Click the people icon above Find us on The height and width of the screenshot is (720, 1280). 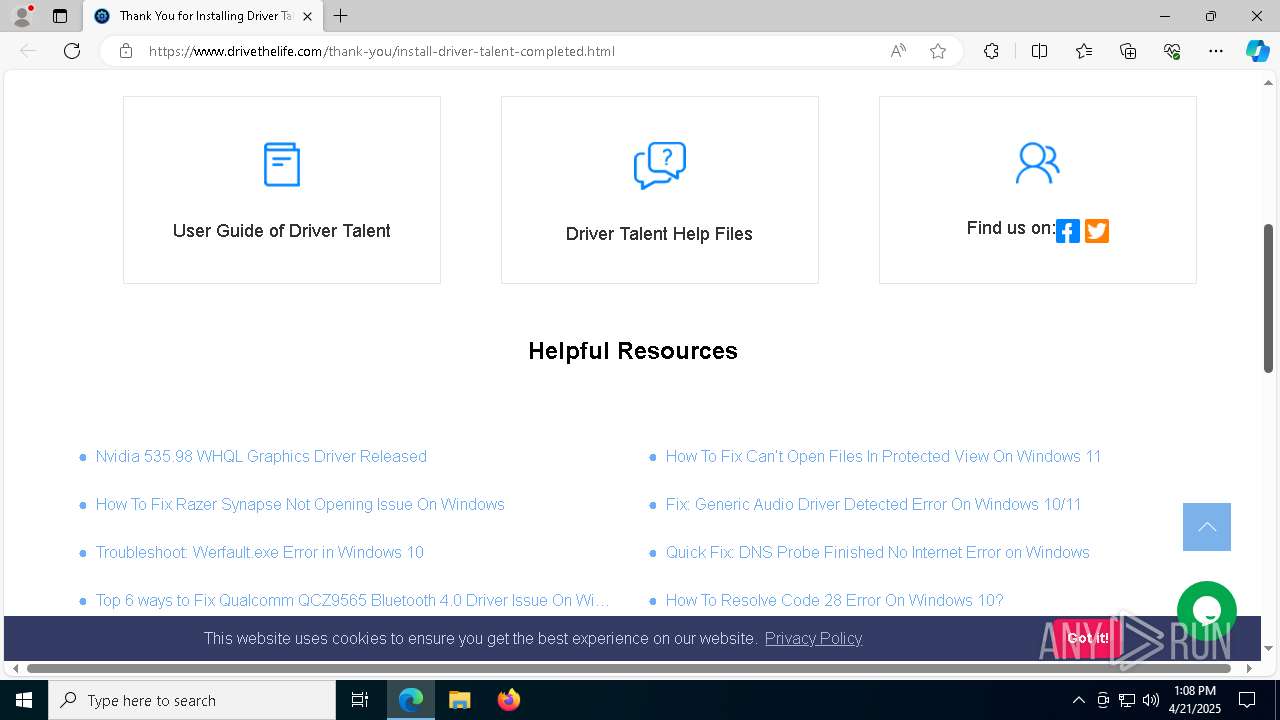[x=1037, y=163]
